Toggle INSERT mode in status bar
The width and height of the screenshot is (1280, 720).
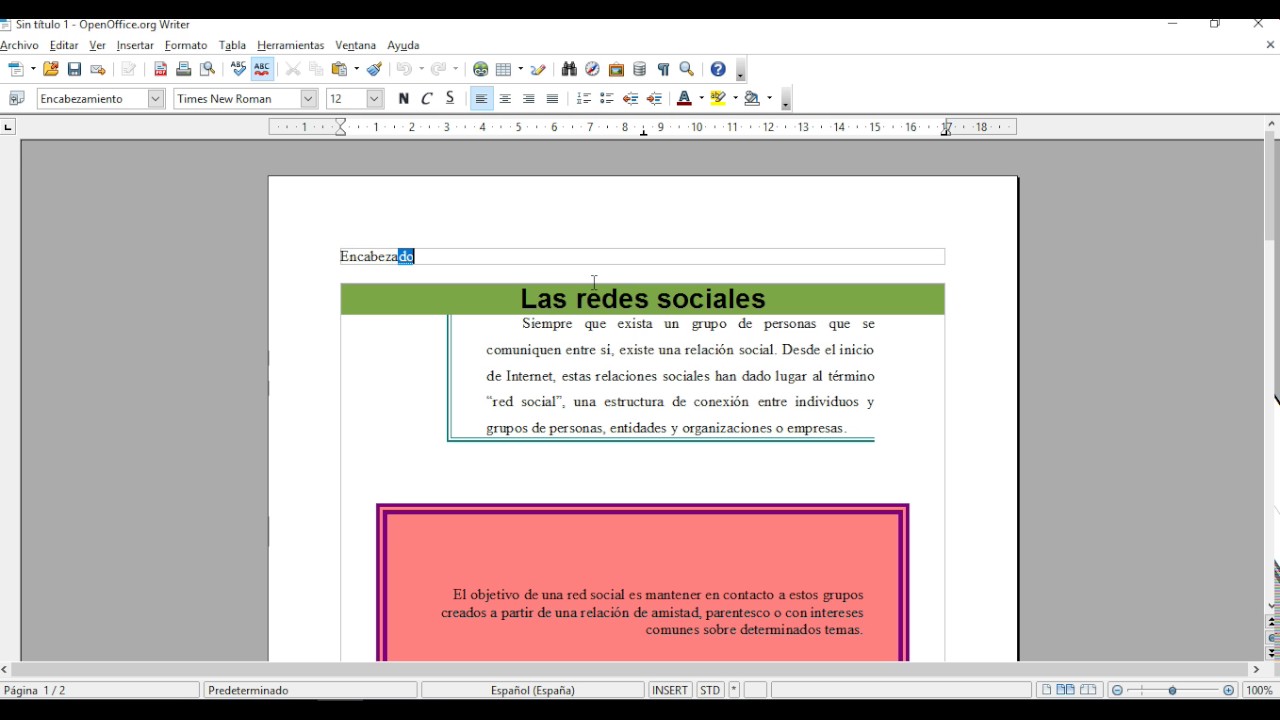670,690
